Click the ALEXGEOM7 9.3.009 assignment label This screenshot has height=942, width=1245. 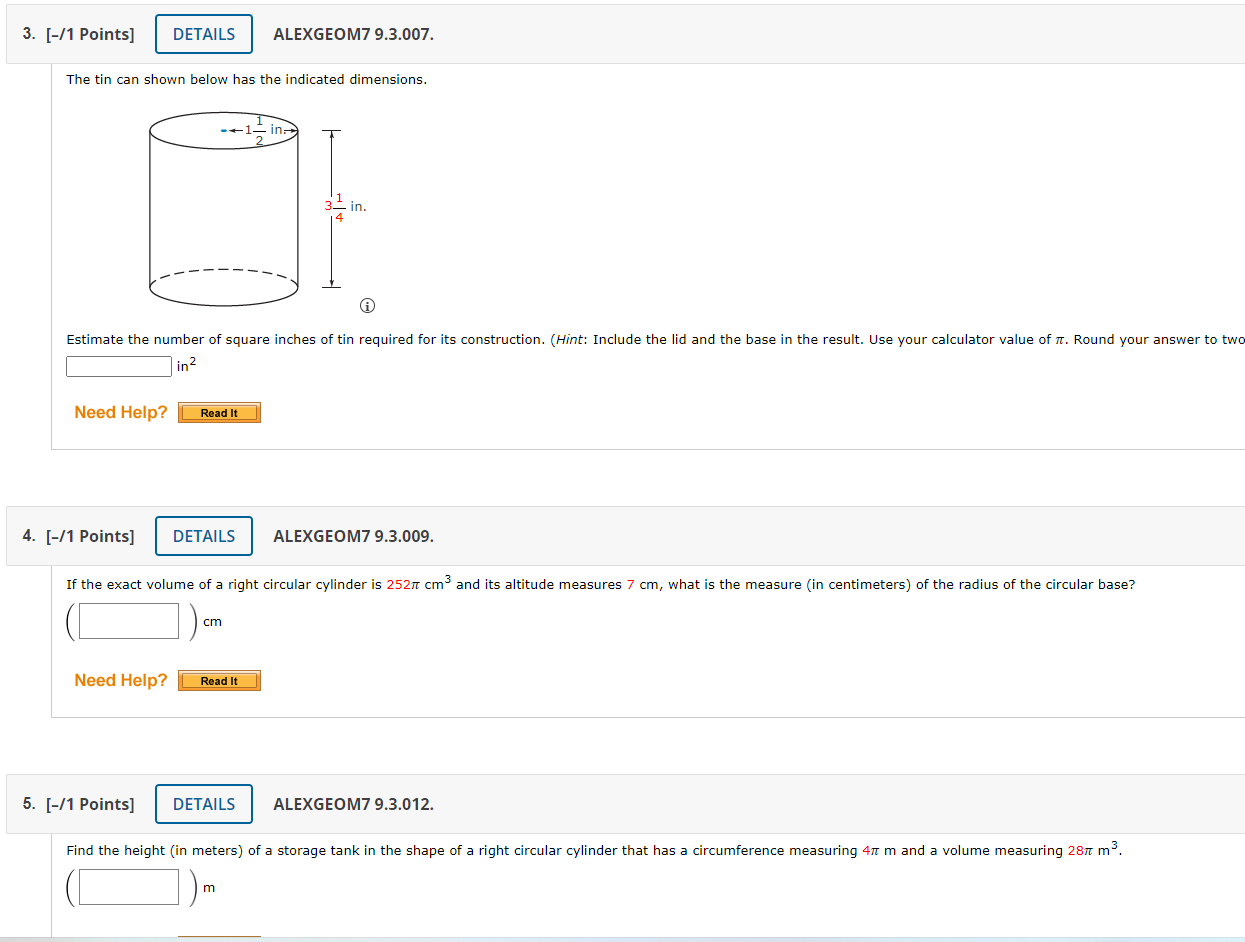pos(352,536)
